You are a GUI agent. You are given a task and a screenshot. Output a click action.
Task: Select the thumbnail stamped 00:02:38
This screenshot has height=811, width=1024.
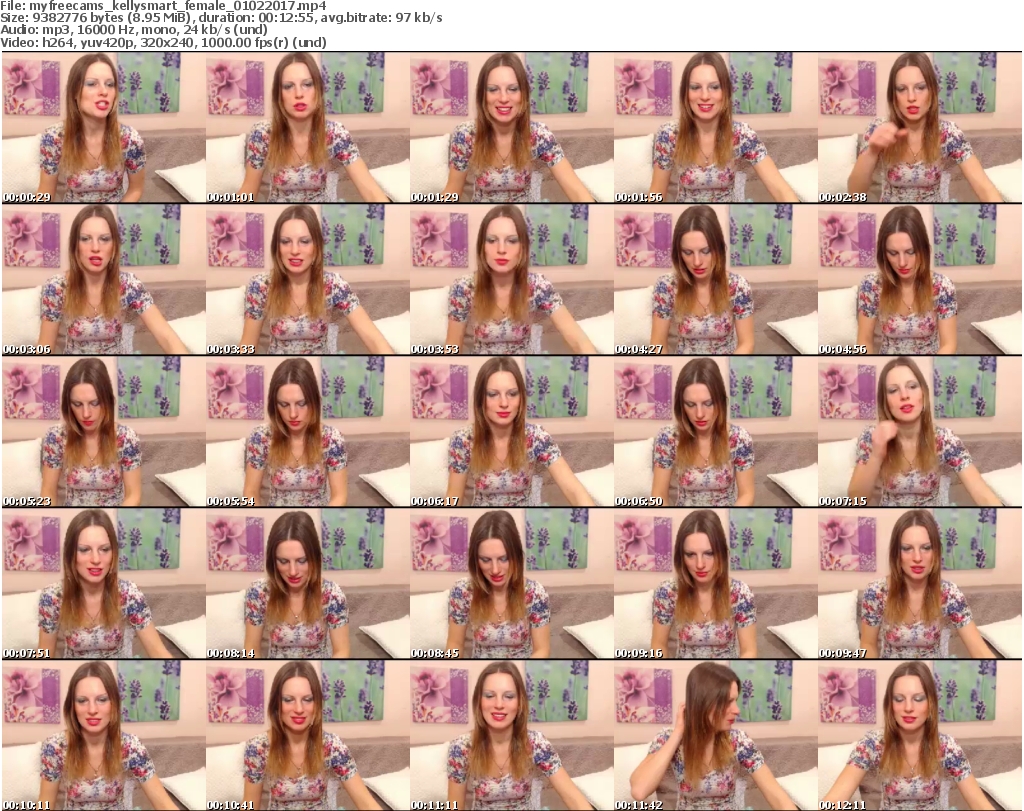pyautogui.click(x=920, y=127)
